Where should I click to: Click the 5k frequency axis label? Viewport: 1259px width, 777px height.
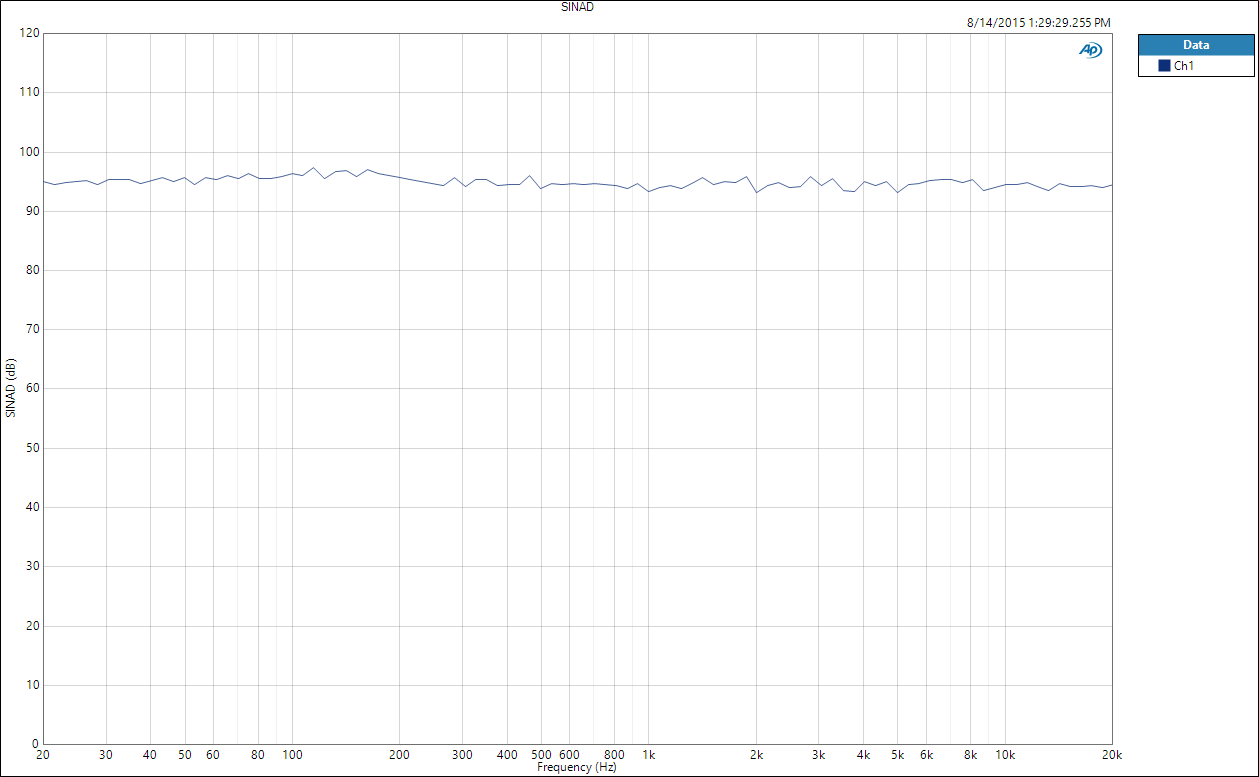[898, 755]
